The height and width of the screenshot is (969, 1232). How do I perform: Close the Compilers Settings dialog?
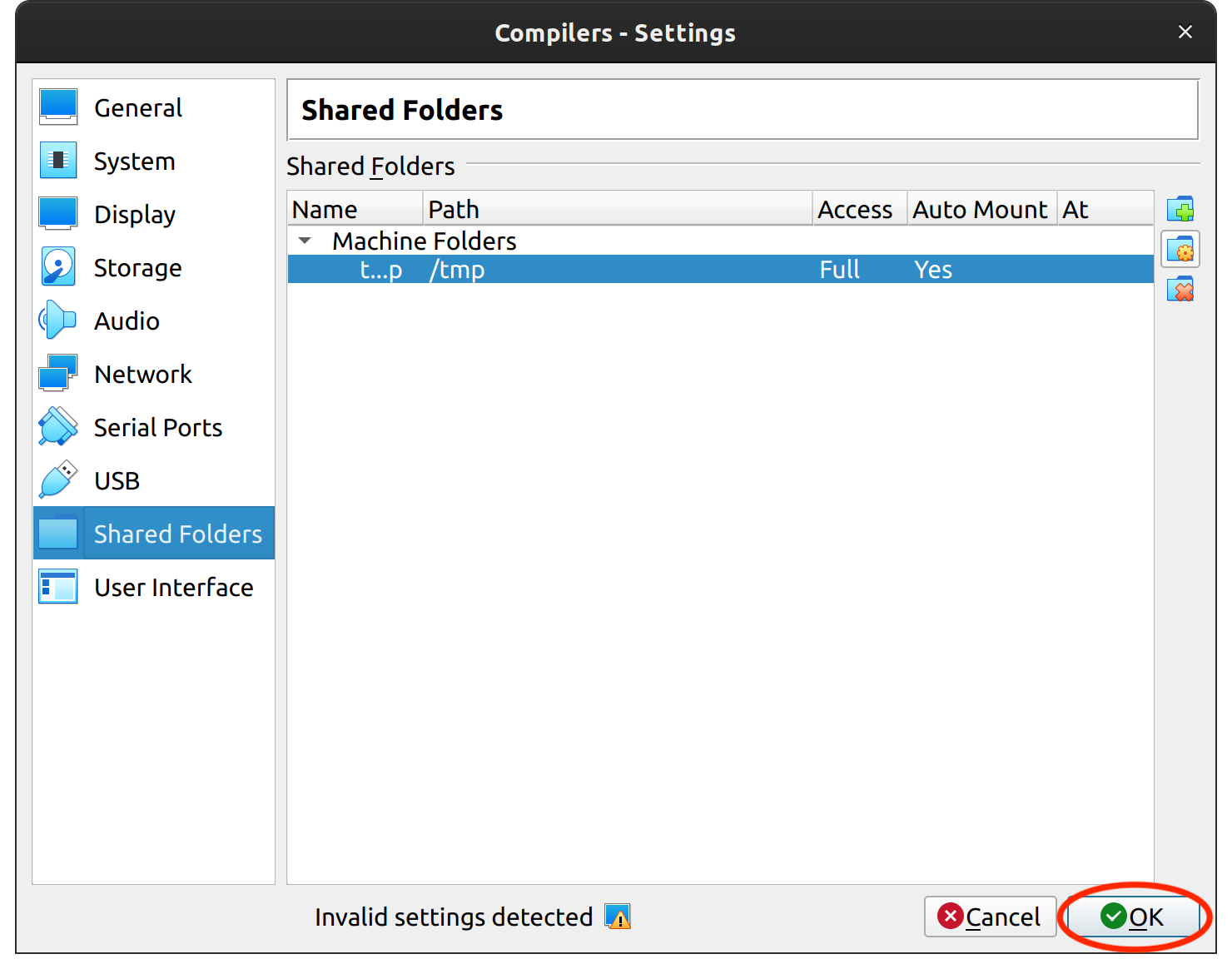click(1185, 32)
